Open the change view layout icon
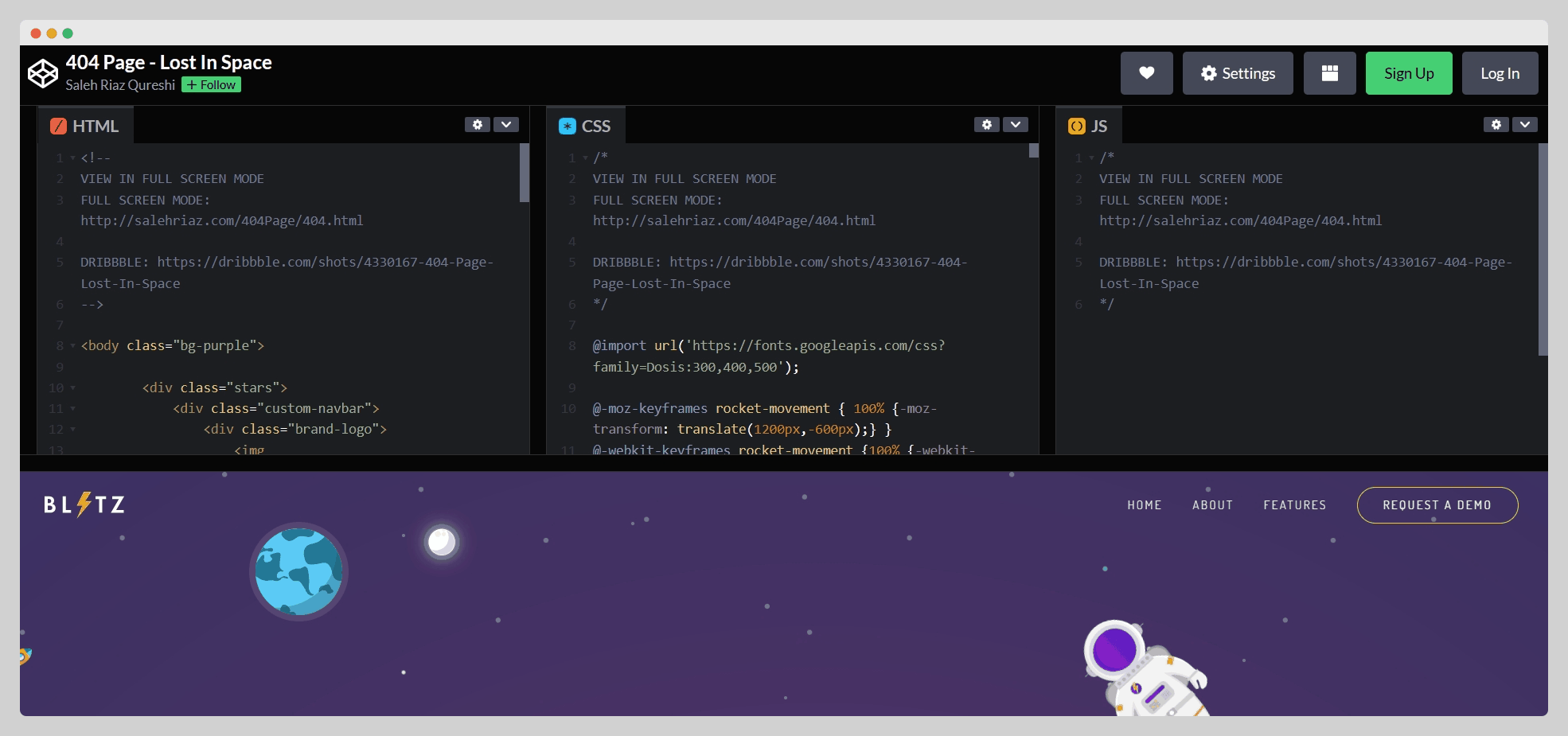Viewport: 1568px width, 736px height. coord(1329,73)
